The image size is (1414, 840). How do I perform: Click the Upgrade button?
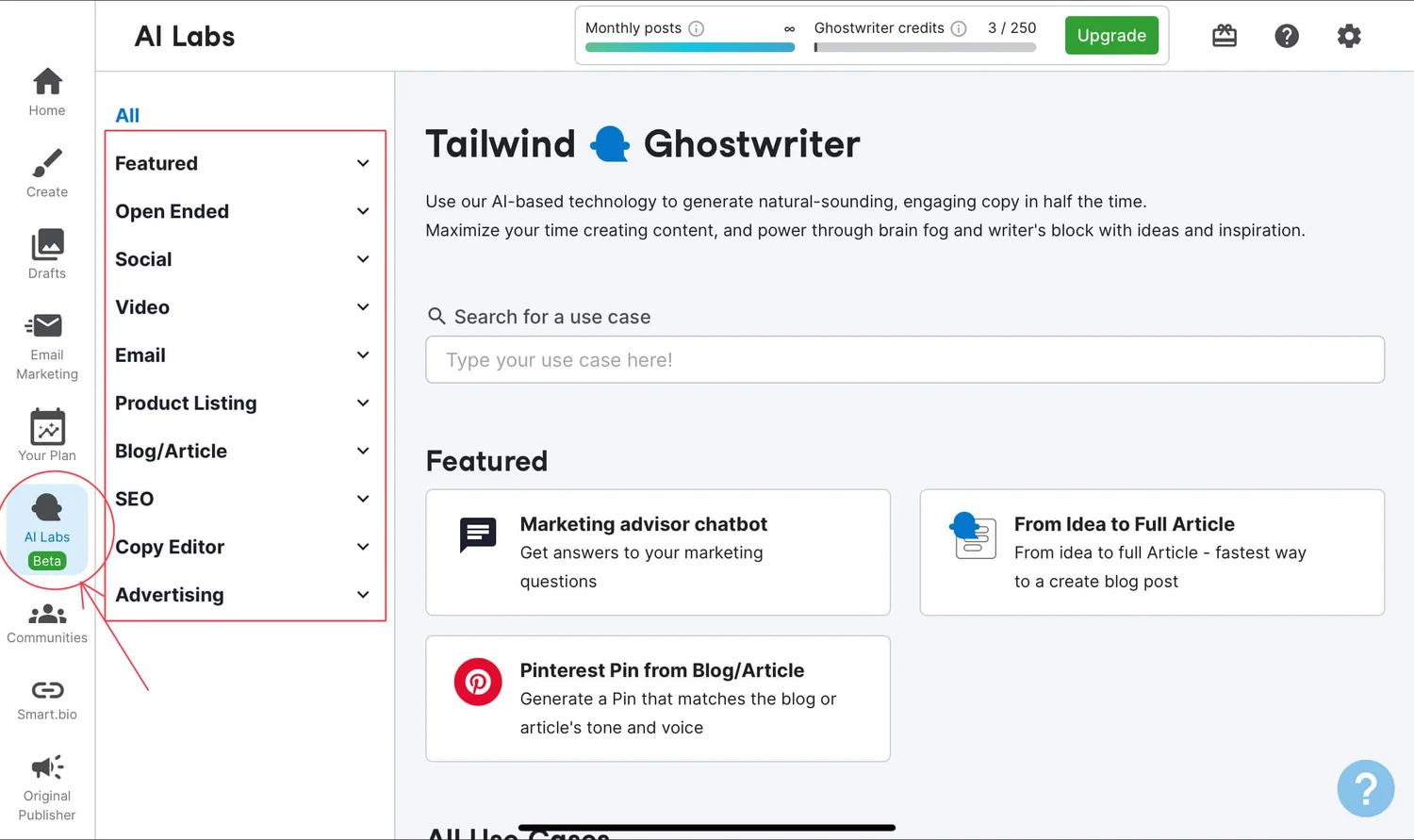pos(1111,35)
